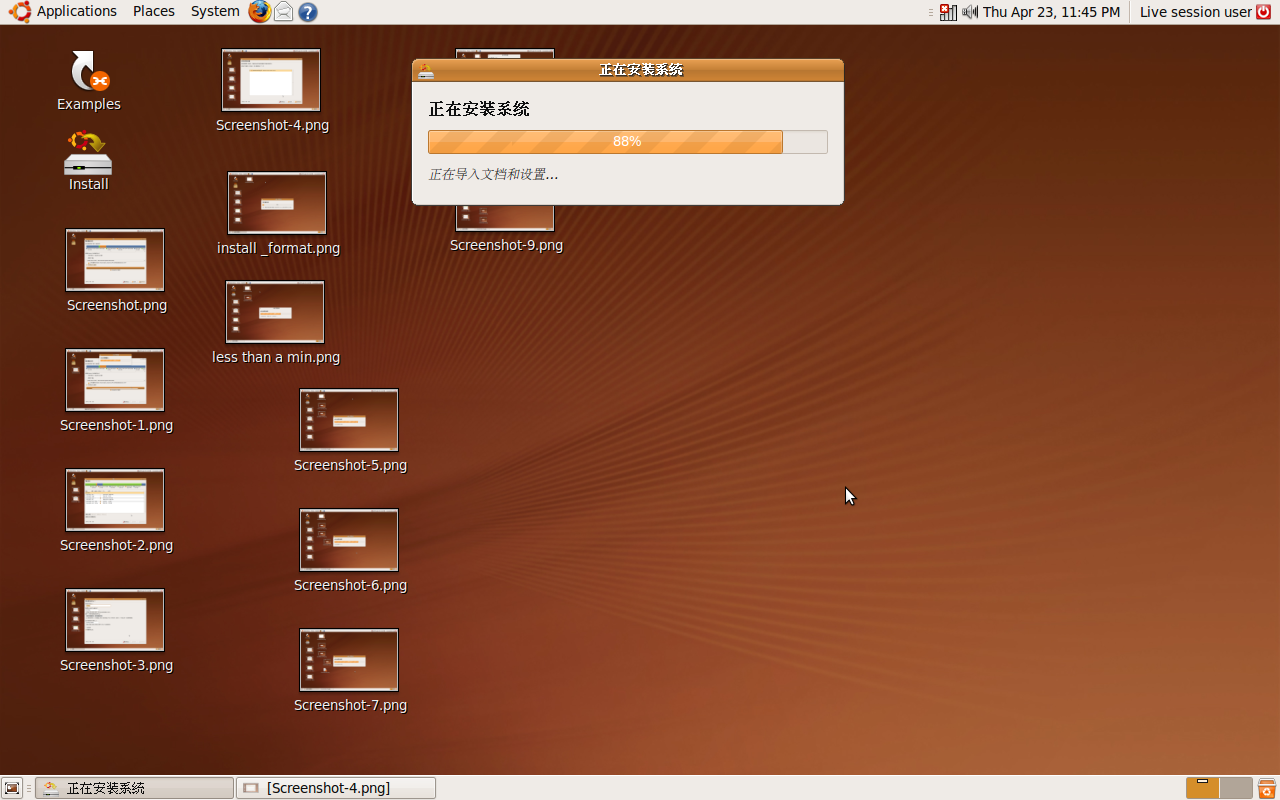Open the mail launcher in top panel

[x=284, y=12]
